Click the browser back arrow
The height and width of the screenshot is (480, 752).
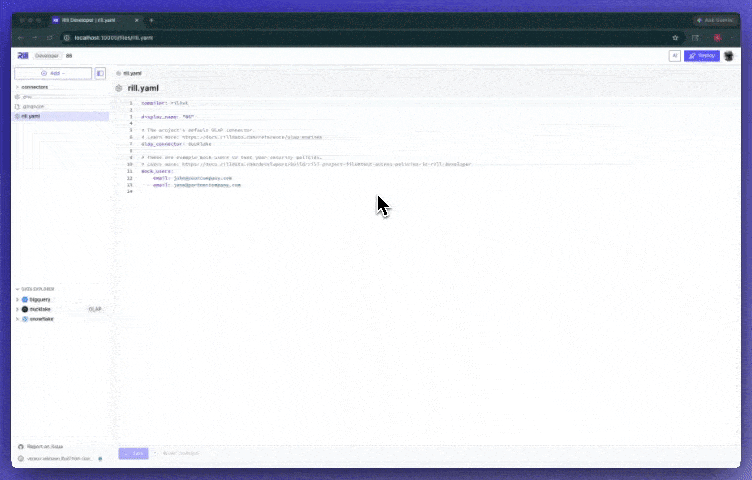[20, 38]
